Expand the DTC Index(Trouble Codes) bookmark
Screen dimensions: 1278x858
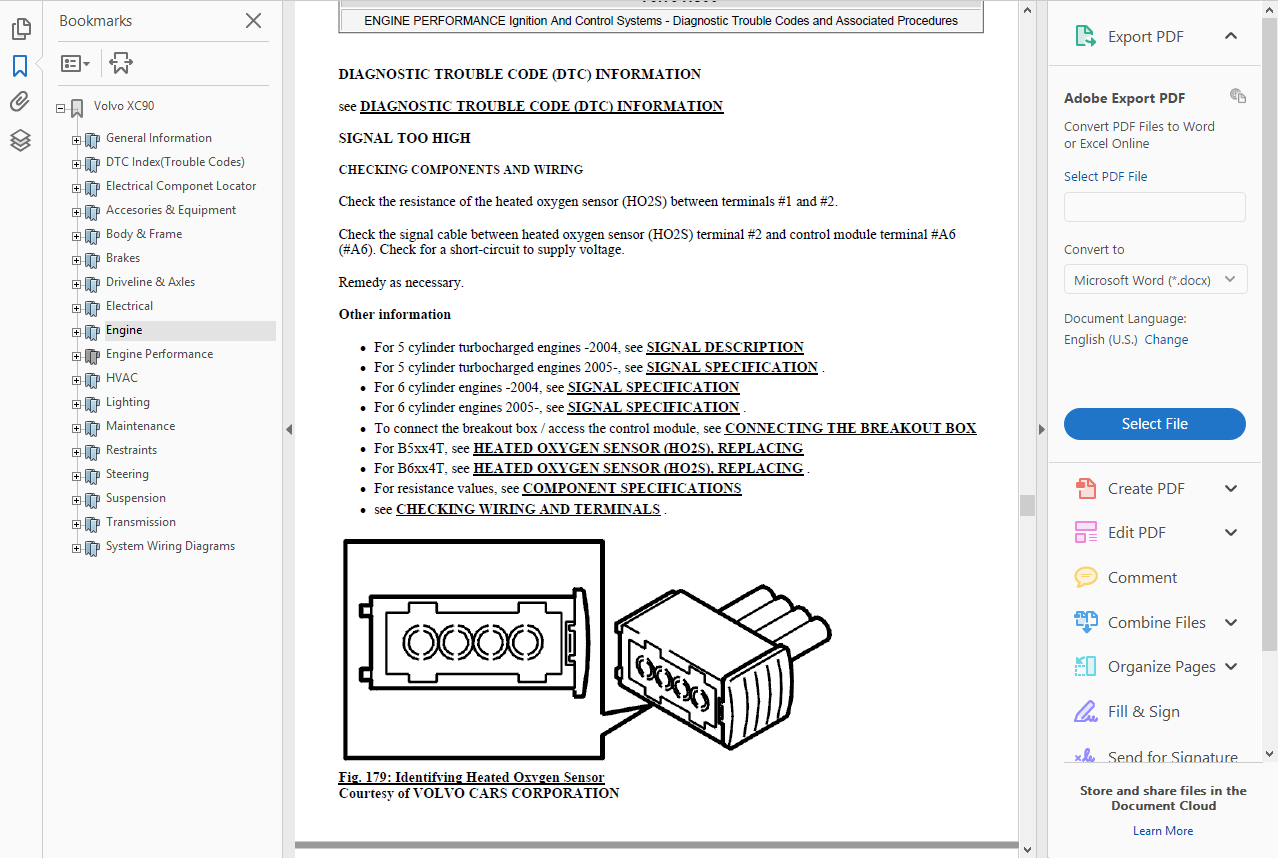76,164
